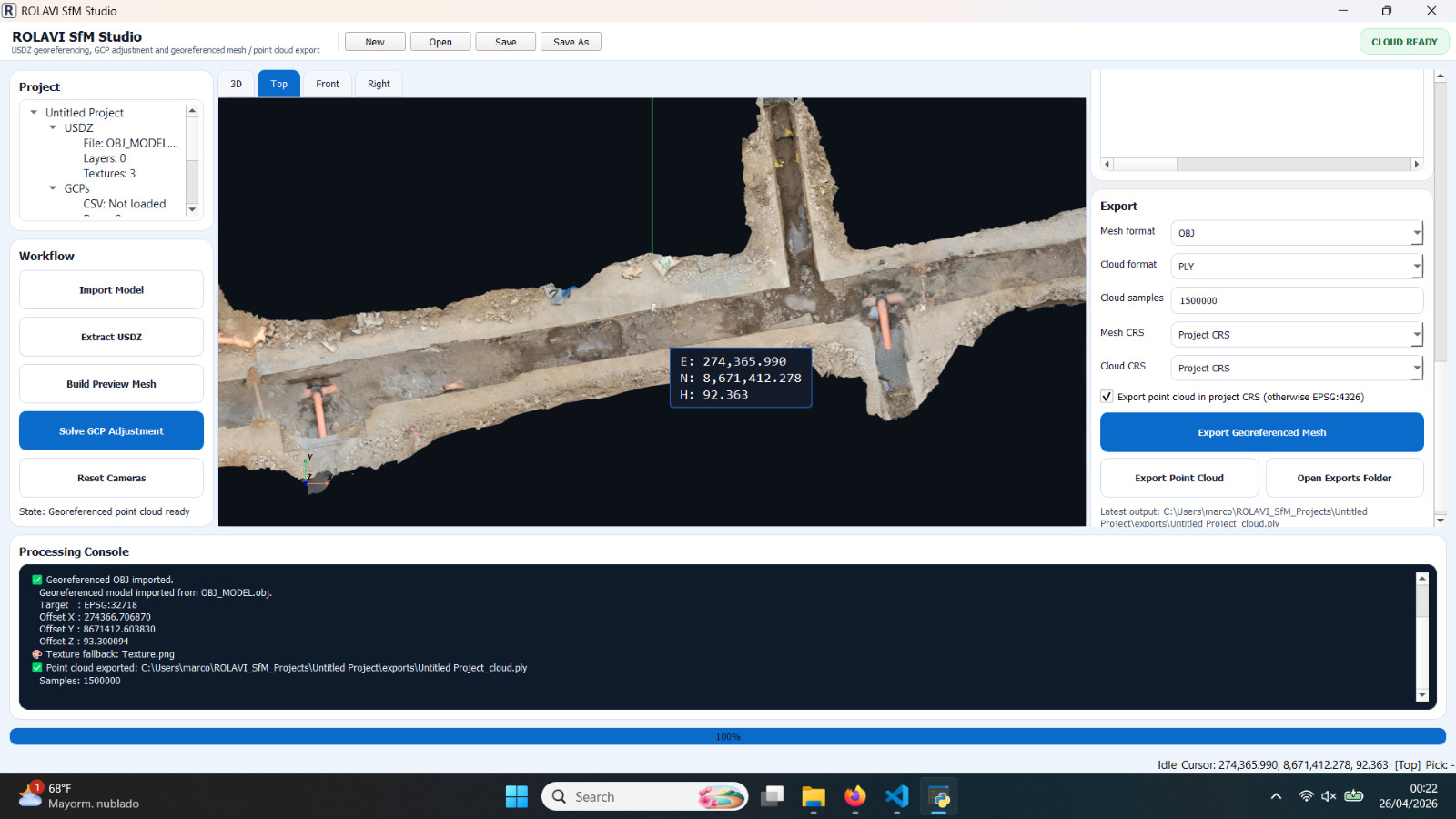Show hidden tray icons chevron
The width and height of the screenshot is (1456, 819).
pos(1276,796)
